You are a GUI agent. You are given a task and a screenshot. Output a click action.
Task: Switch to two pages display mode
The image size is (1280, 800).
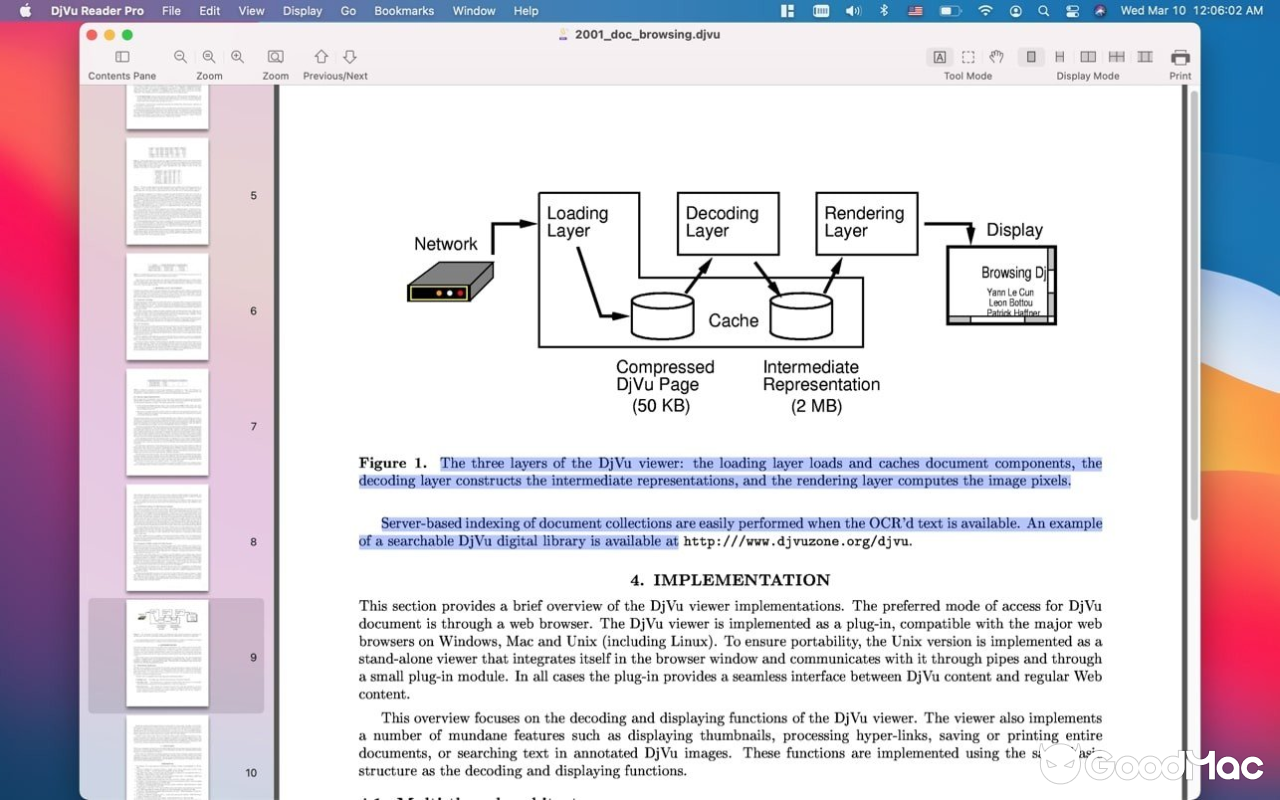click(x=1088, y=57)
